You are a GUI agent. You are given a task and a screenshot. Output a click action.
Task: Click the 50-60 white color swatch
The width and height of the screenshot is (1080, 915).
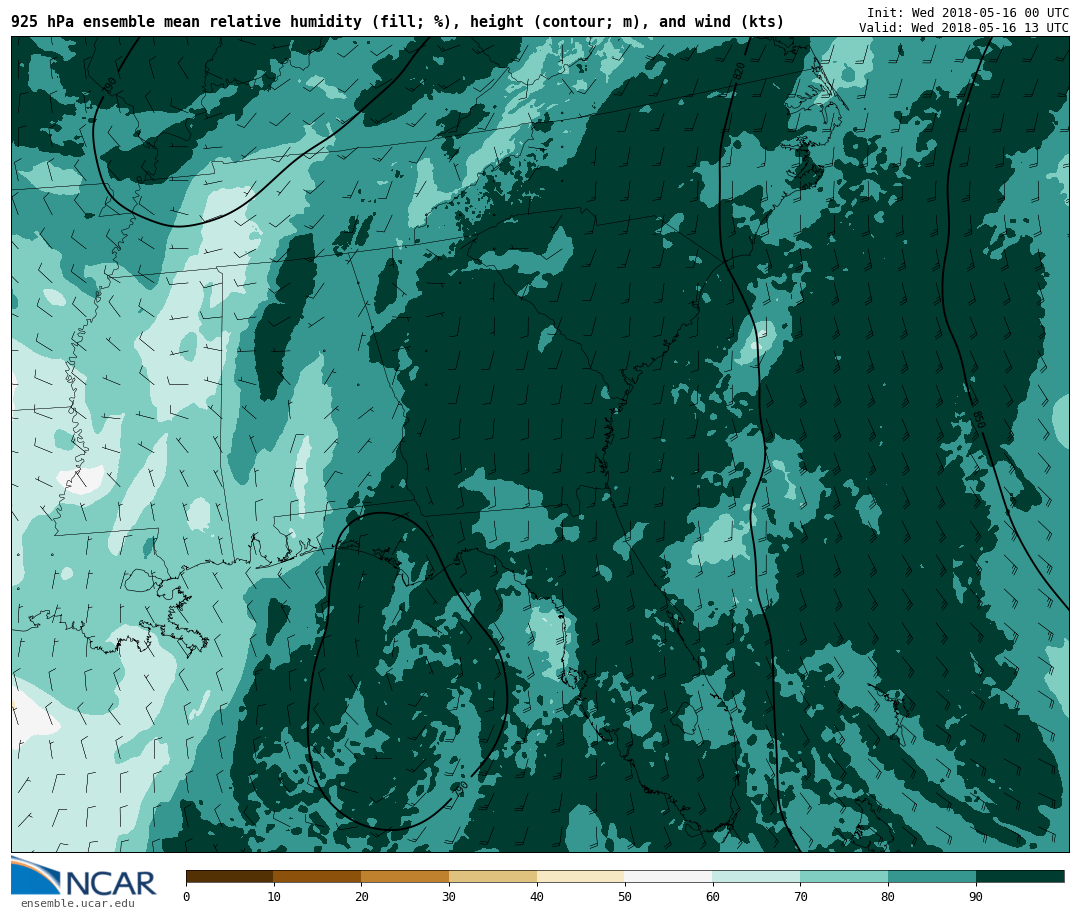[x=669, y=876]
